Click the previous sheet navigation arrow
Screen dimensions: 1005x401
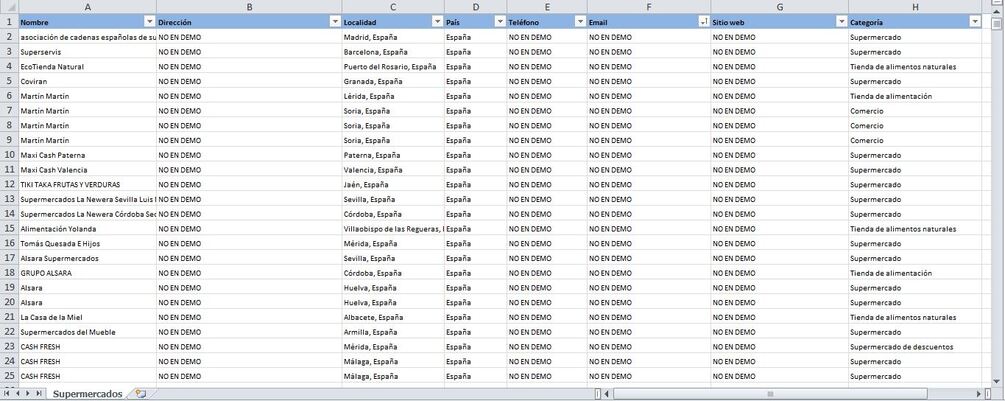17,393
